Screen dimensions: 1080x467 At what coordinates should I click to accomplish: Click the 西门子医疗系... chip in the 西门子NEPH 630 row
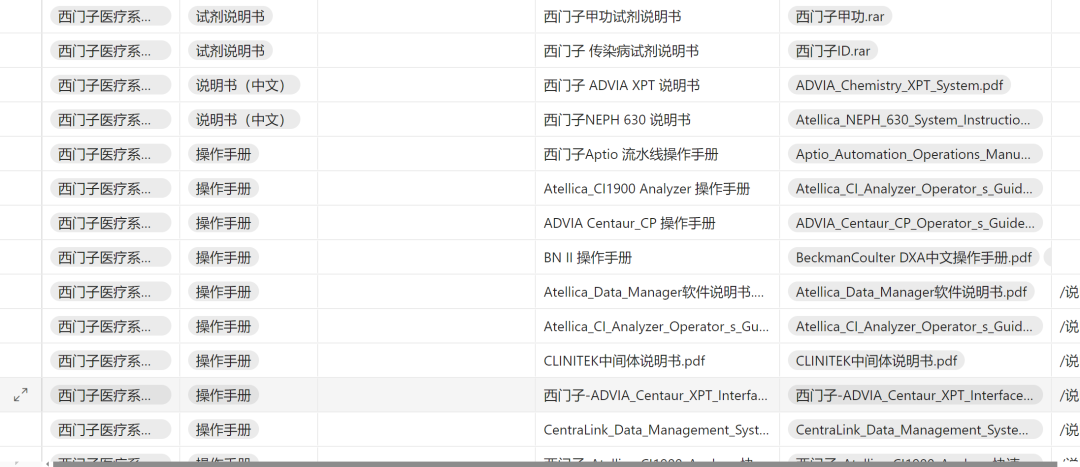(x=110, y=120)
